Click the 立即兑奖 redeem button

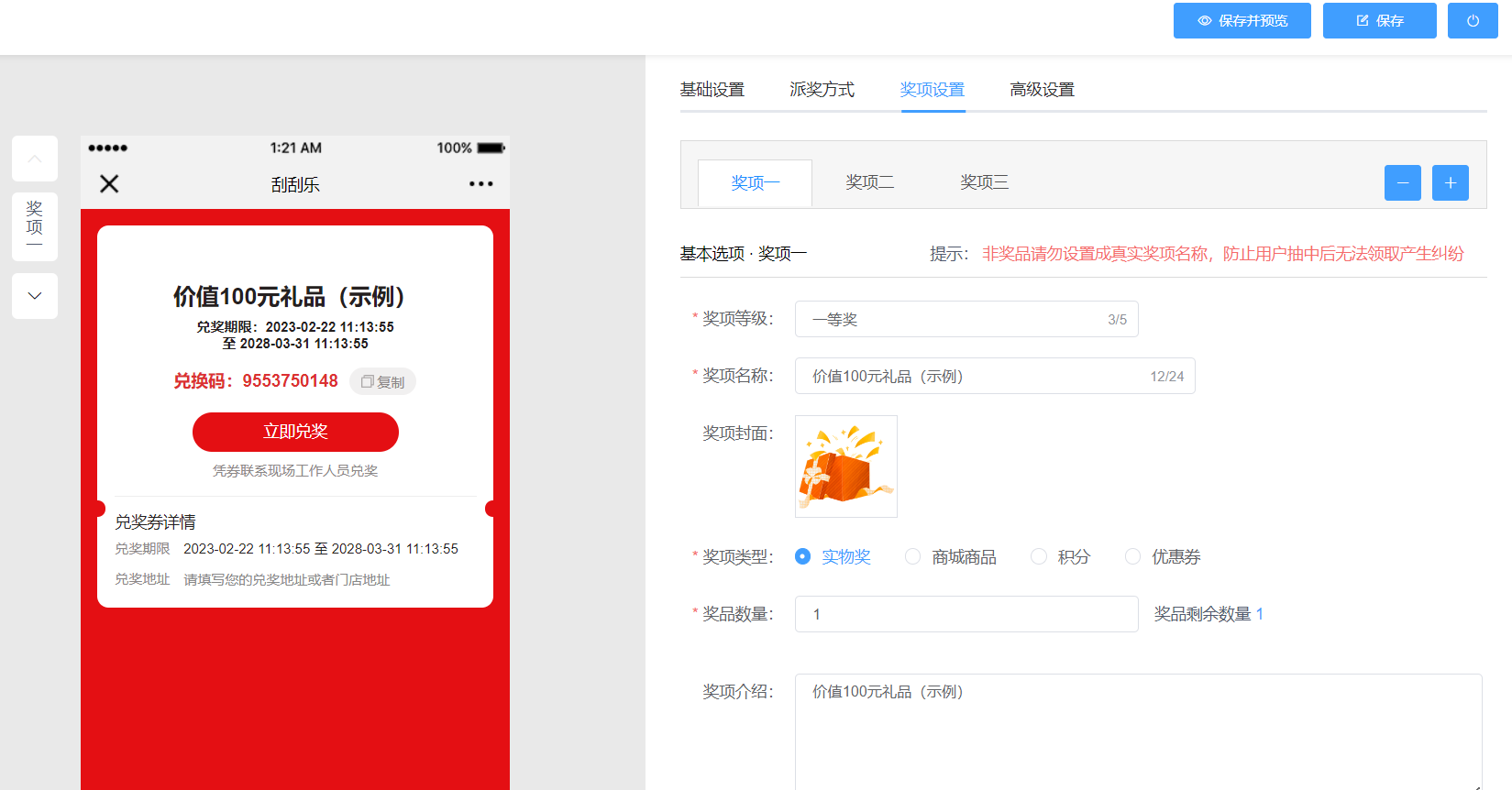click(295, 432)
